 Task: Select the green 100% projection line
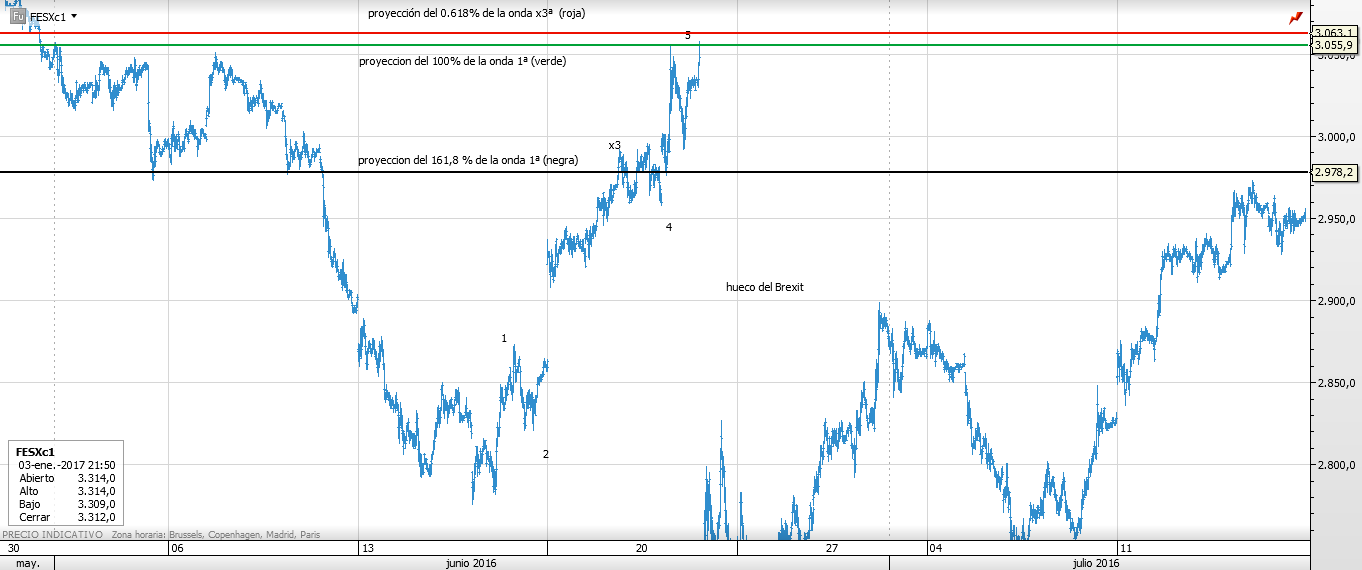click(x=655, y=45)
